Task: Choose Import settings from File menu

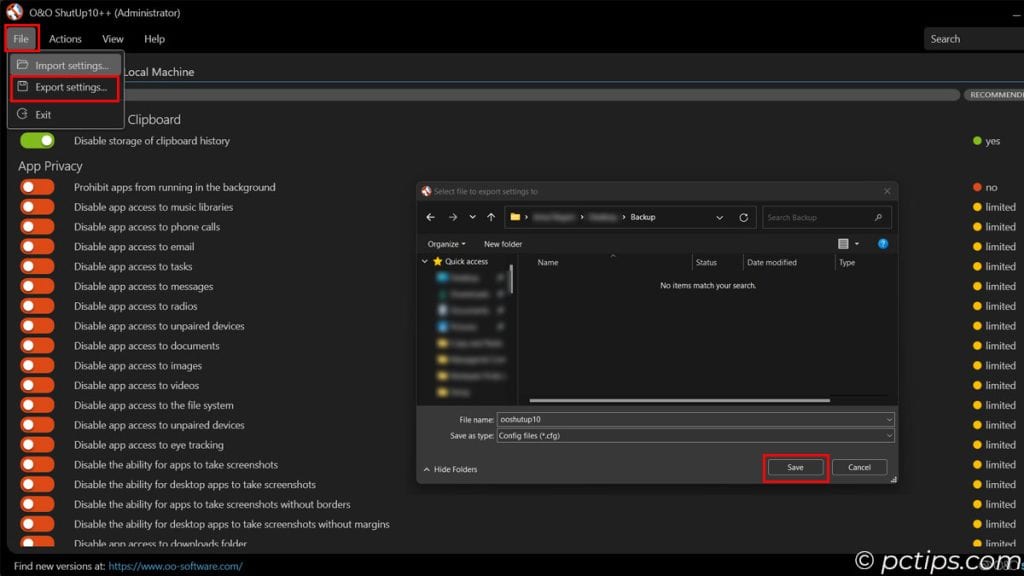Action: click(x=71, y=66)
